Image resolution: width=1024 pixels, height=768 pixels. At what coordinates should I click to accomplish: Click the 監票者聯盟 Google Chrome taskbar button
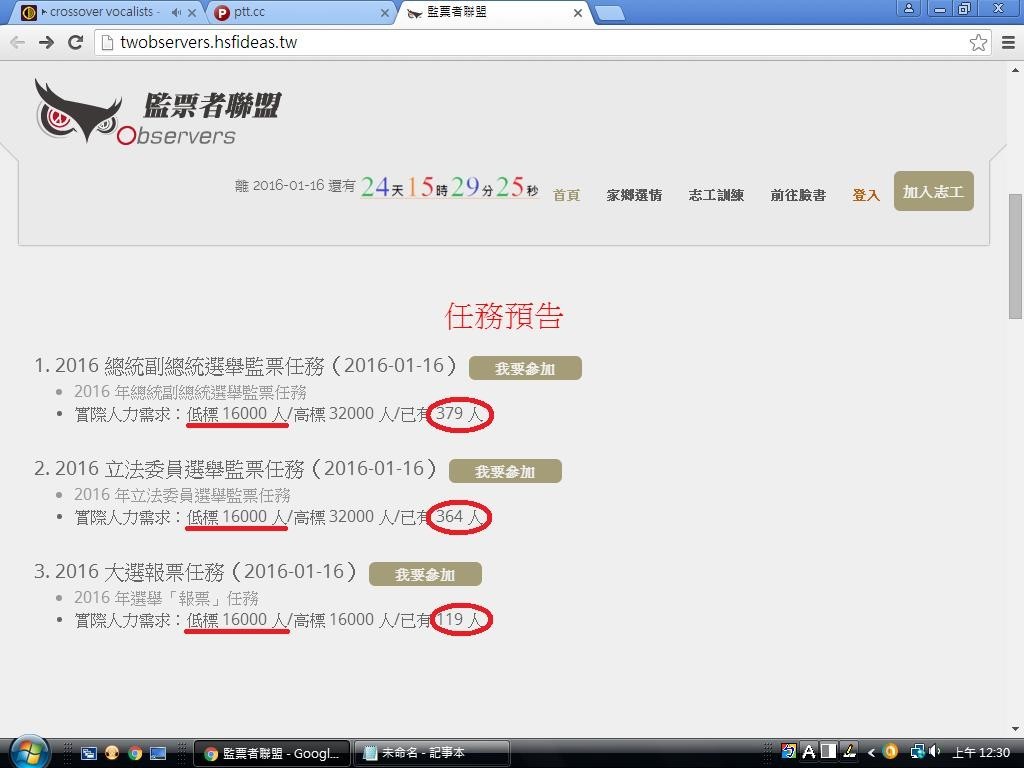coord(272,753)
